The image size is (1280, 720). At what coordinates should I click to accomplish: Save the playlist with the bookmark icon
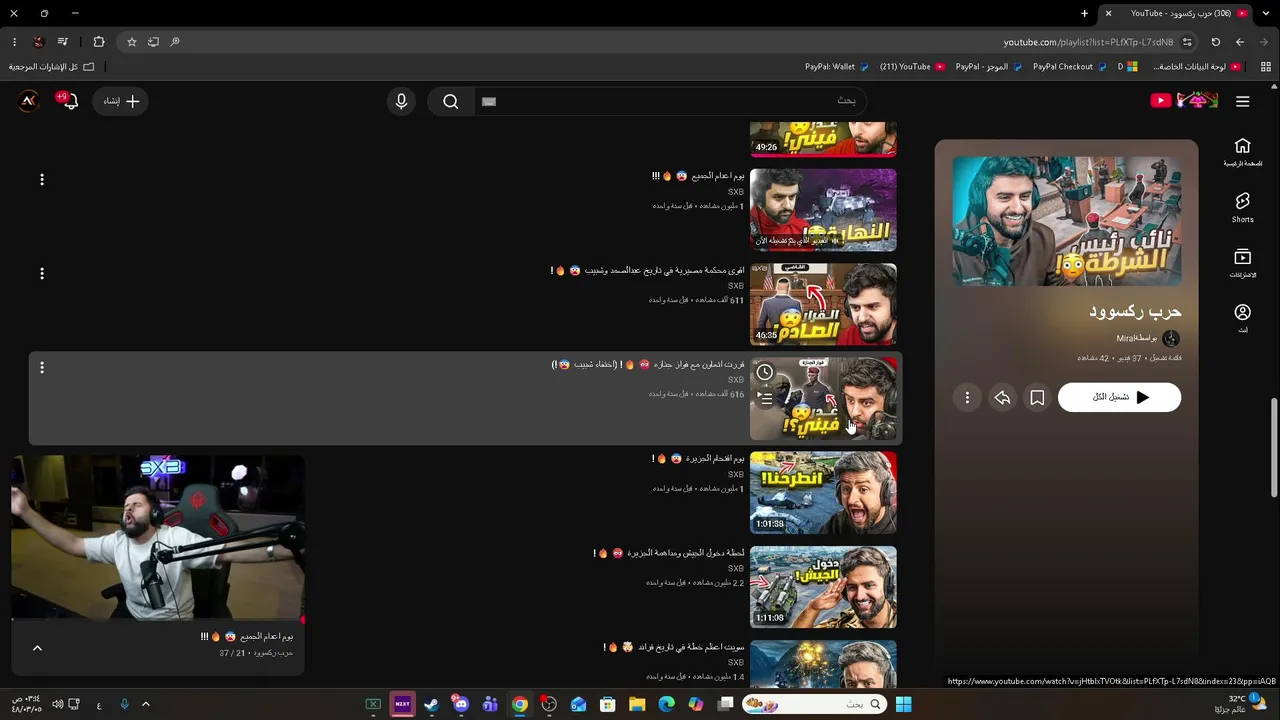1037,398
